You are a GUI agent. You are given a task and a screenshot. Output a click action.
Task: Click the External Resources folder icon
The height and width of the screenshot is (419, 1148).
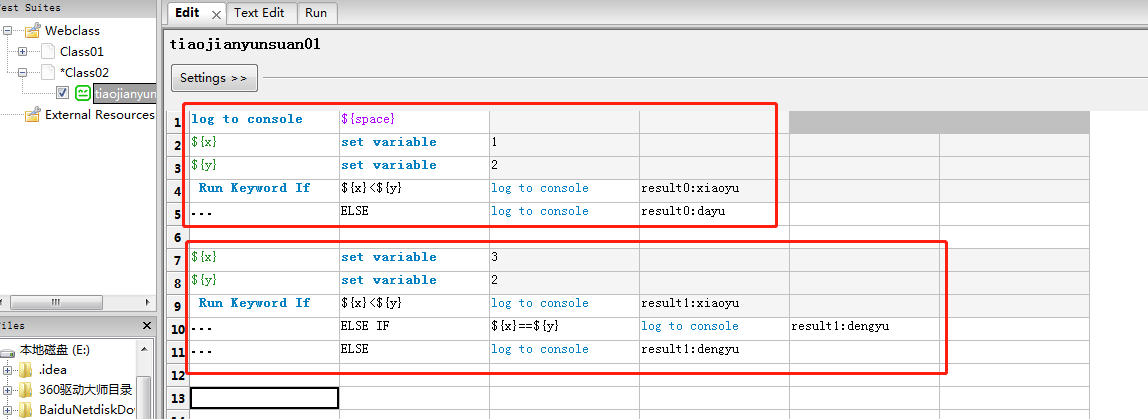(x=32, y=114)
